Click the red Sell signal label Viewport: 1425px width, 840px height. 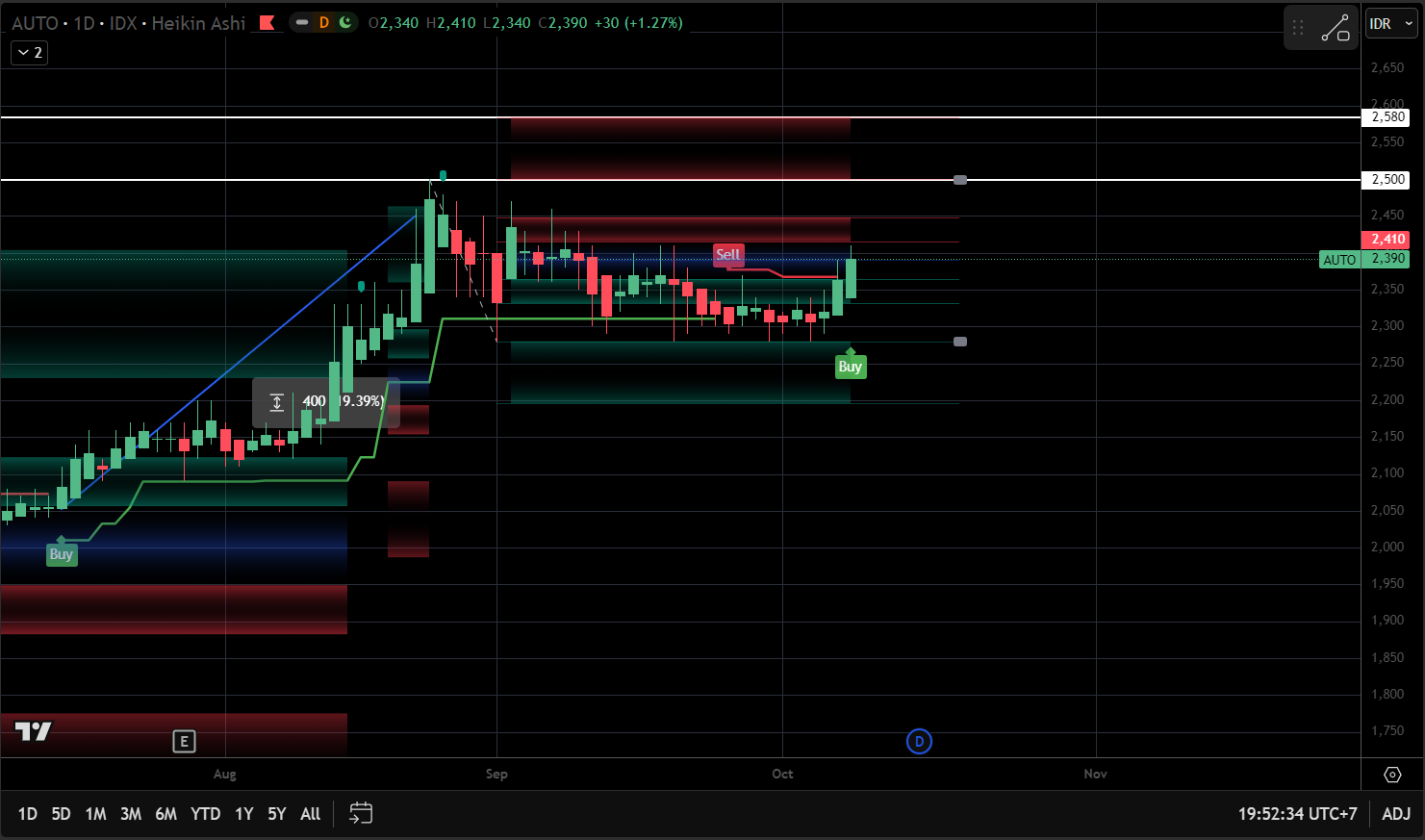click(x=728, y=255)
